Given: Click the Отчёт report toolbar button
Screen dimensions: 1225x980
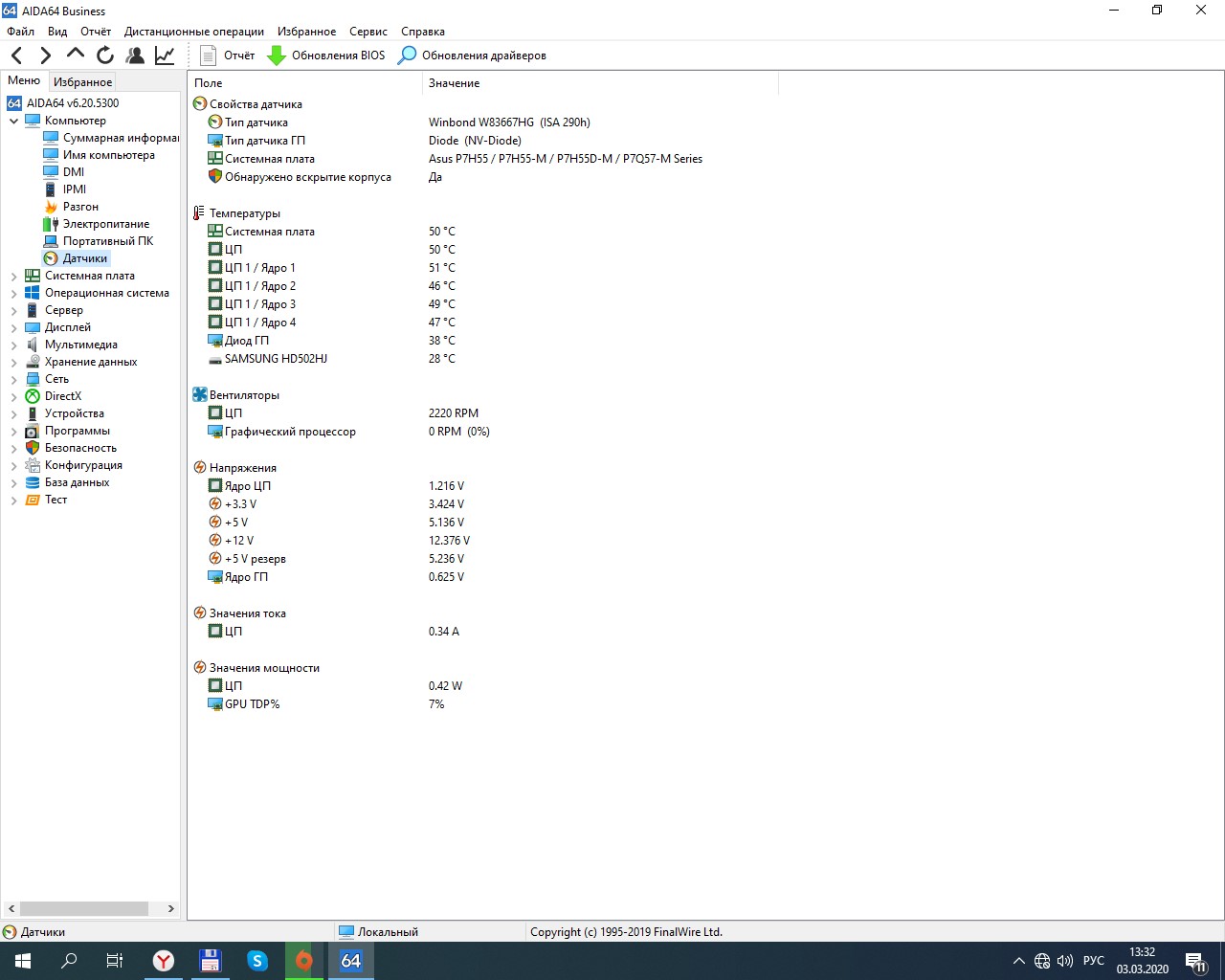Looking at the screenshot, I should 228,56.
